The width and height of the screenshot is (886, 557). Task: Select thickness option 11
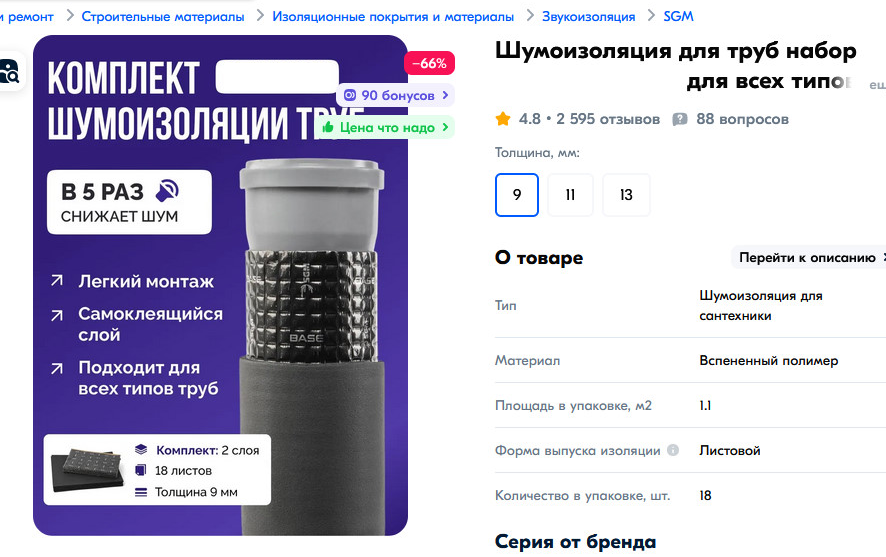click(570, 195)
